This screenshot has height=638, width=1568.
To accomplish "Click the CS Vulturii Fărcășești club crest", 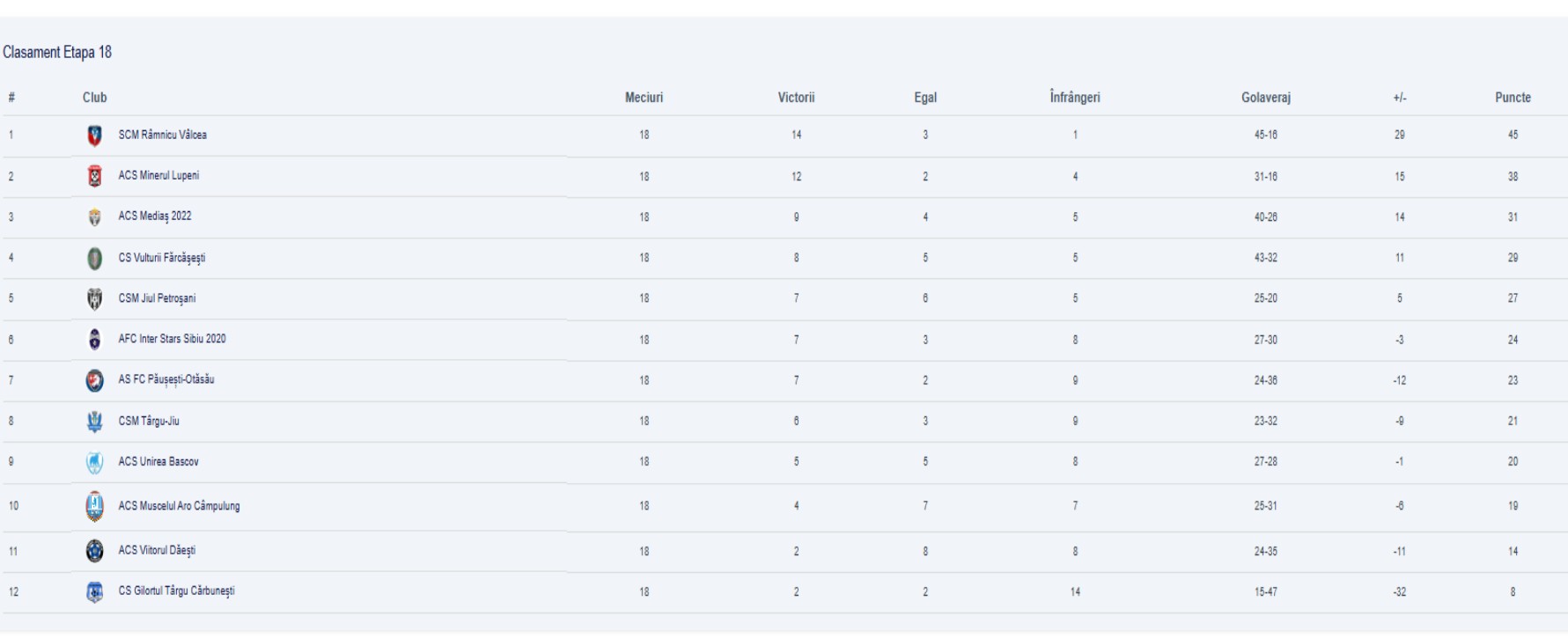I will 95,258.
